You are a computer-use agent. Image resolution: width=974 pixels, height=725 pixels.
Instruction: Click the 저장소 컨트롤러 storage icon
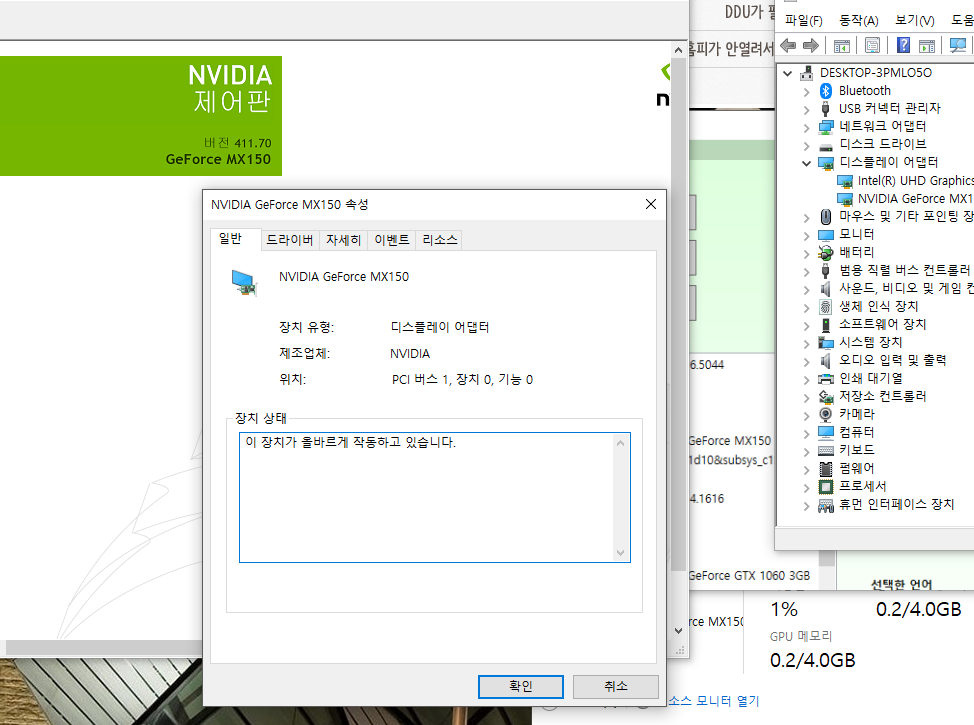click(x=826, y=396)
